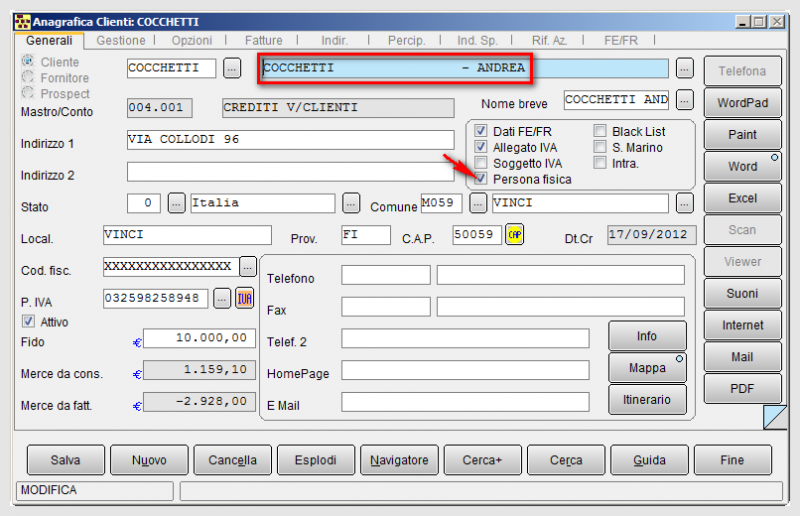Click the Nuovo button

point(149,460)
